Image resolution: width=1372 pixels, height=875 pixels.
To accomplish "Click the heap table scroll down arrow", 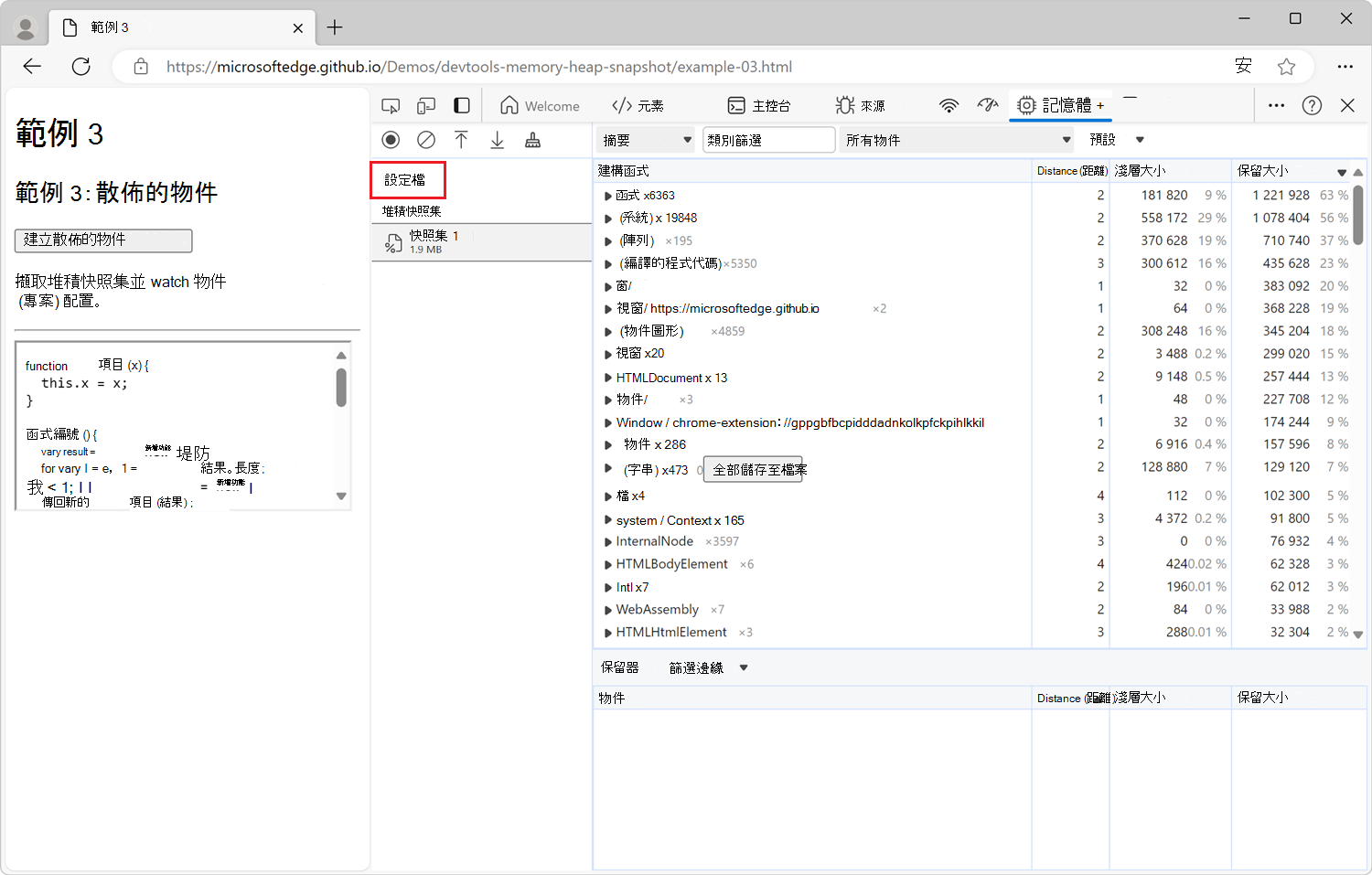I will [1358, 635].
